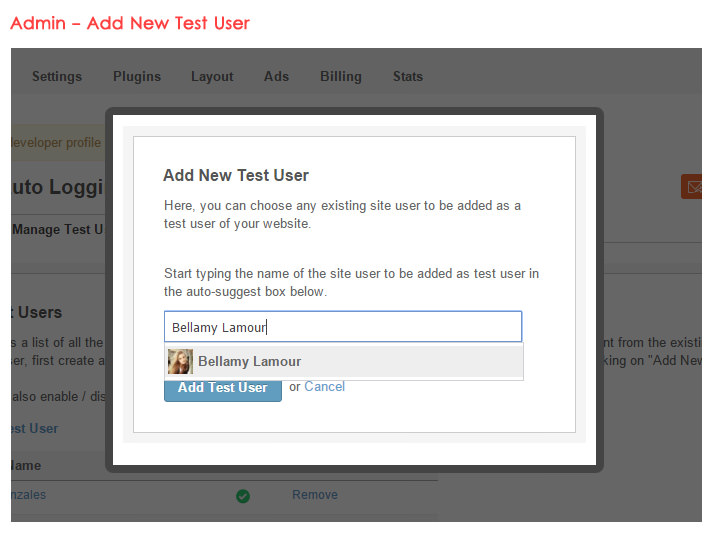Click Bellamy Lamour's avatar thumbnail

tap(180, 361)
